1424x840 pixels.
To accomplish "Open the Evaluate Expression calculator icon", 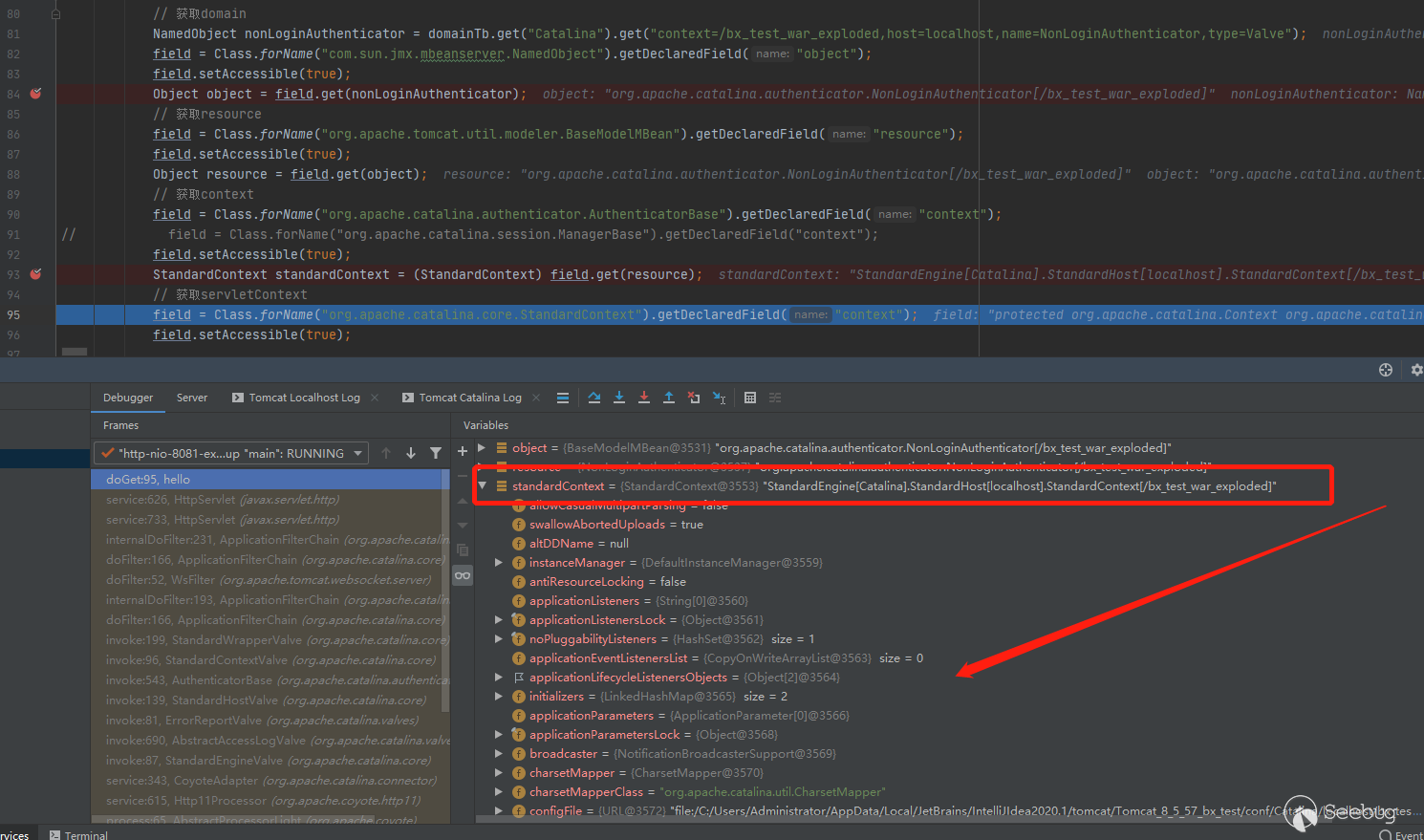I will pos(750,398).
